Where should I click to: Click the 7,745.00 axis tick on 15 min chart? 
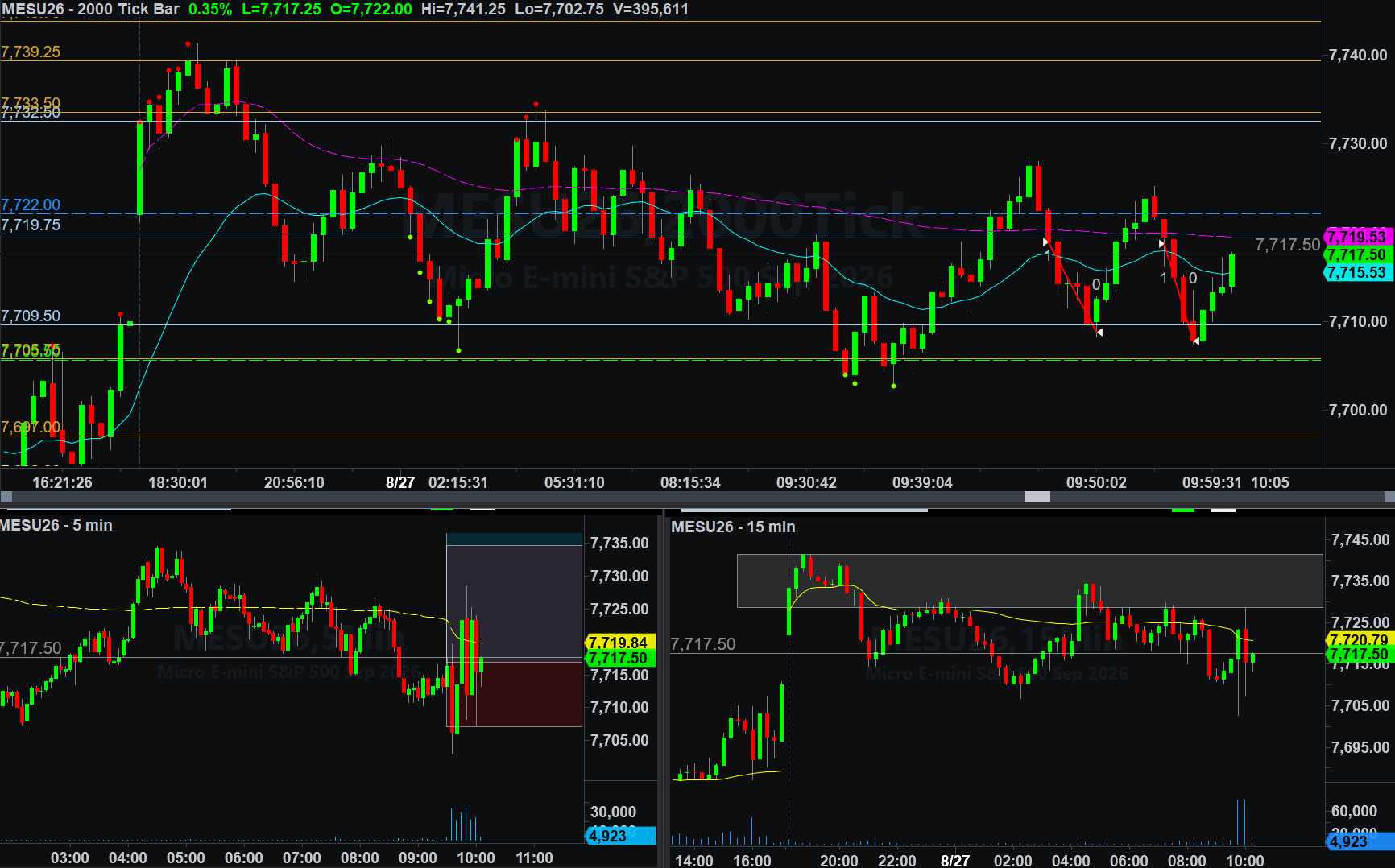point(1360,539)
